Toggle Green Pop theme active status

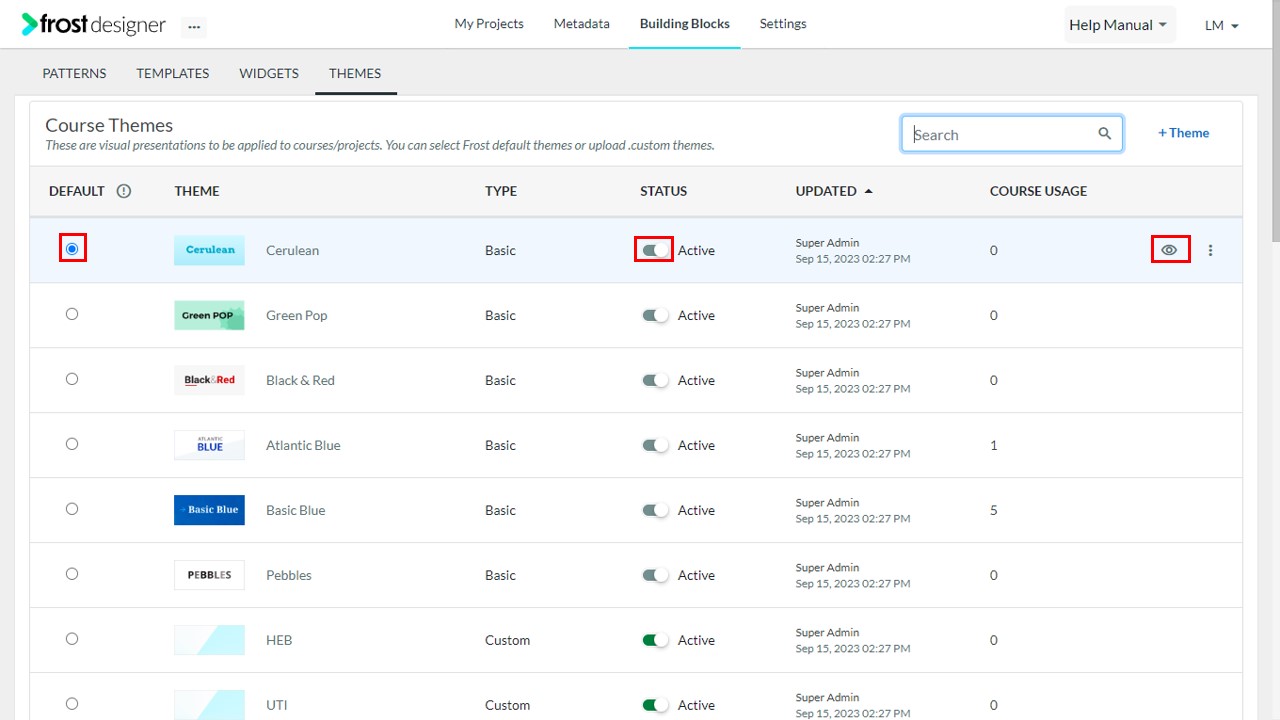pyautogui.click(x=655, y=315)
